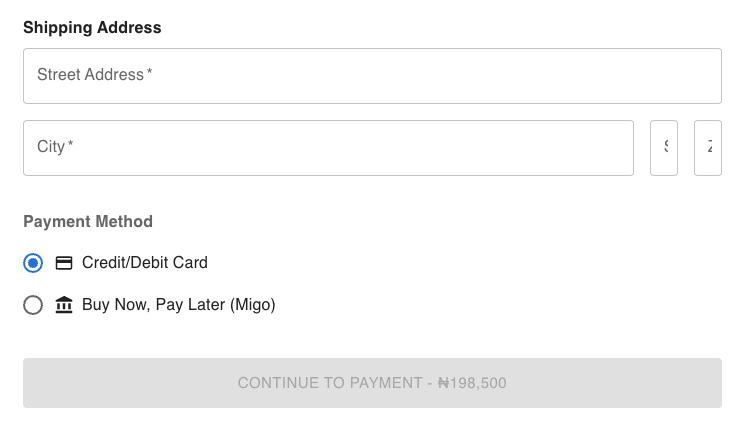
Task: Click the Shipping Address heading
Action: coord(92,28)
